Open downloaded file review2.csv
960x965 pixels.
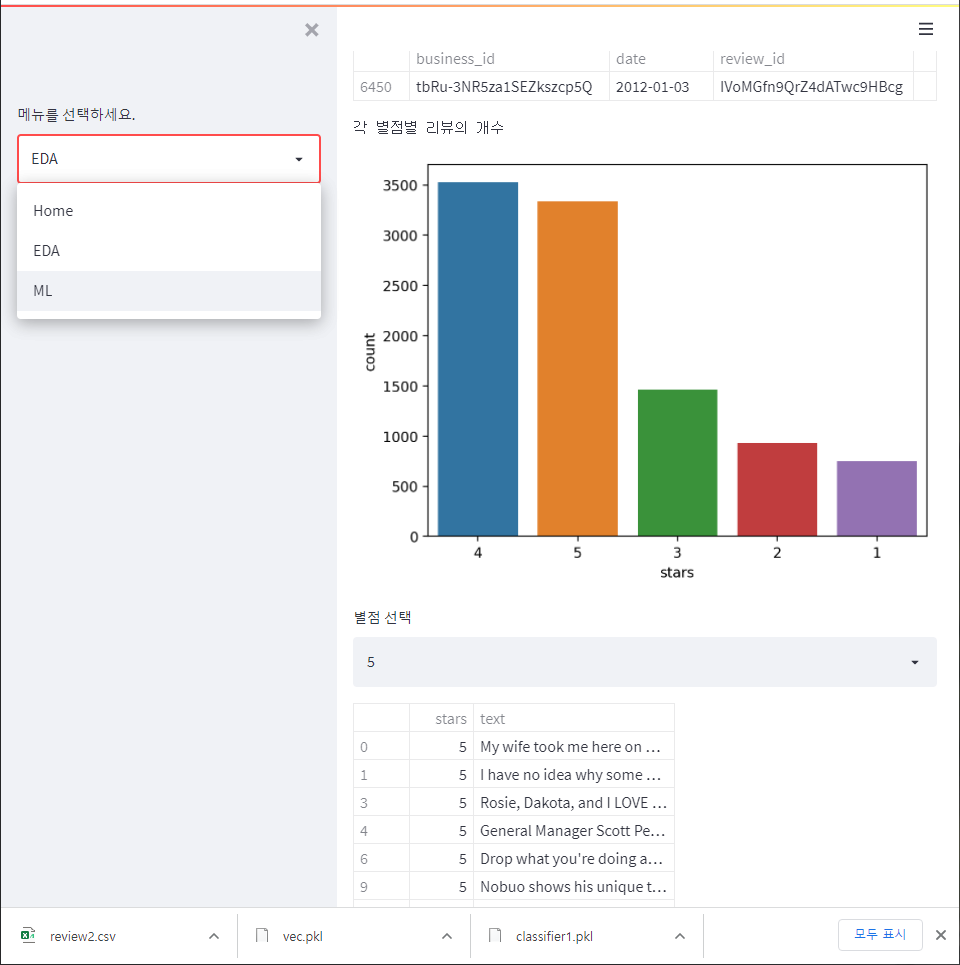[x=82, y=936]
